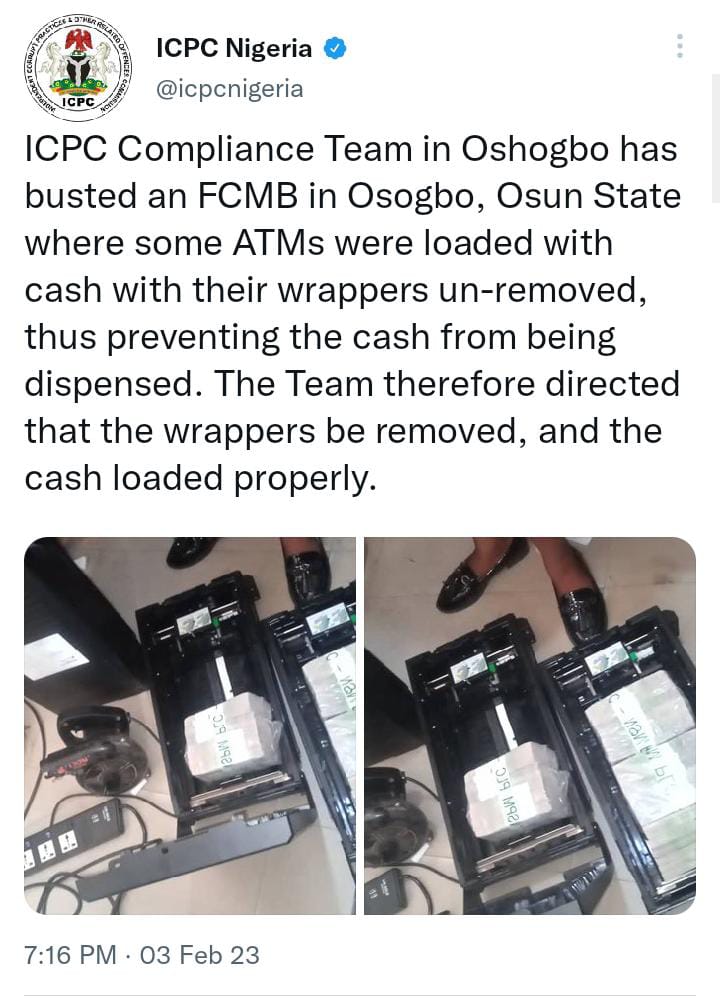Open the three-dot tweet options menu
This screenshot has height=1000, width=720.
click(x=680, y=46)
